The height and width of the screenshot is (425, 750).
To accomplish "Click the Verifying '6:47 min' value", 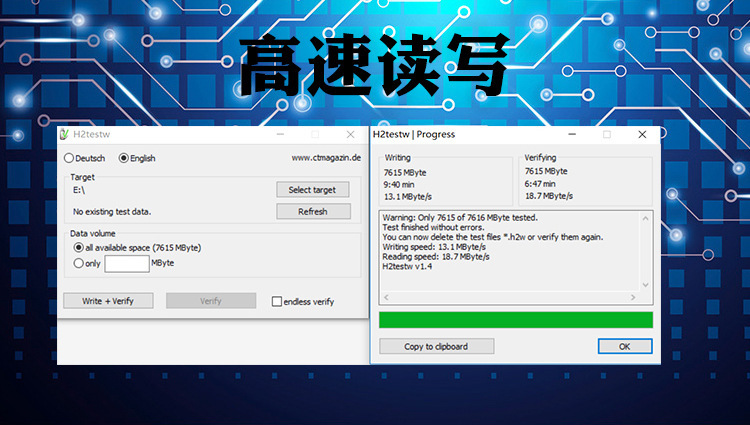I will [x=540, y=184].
